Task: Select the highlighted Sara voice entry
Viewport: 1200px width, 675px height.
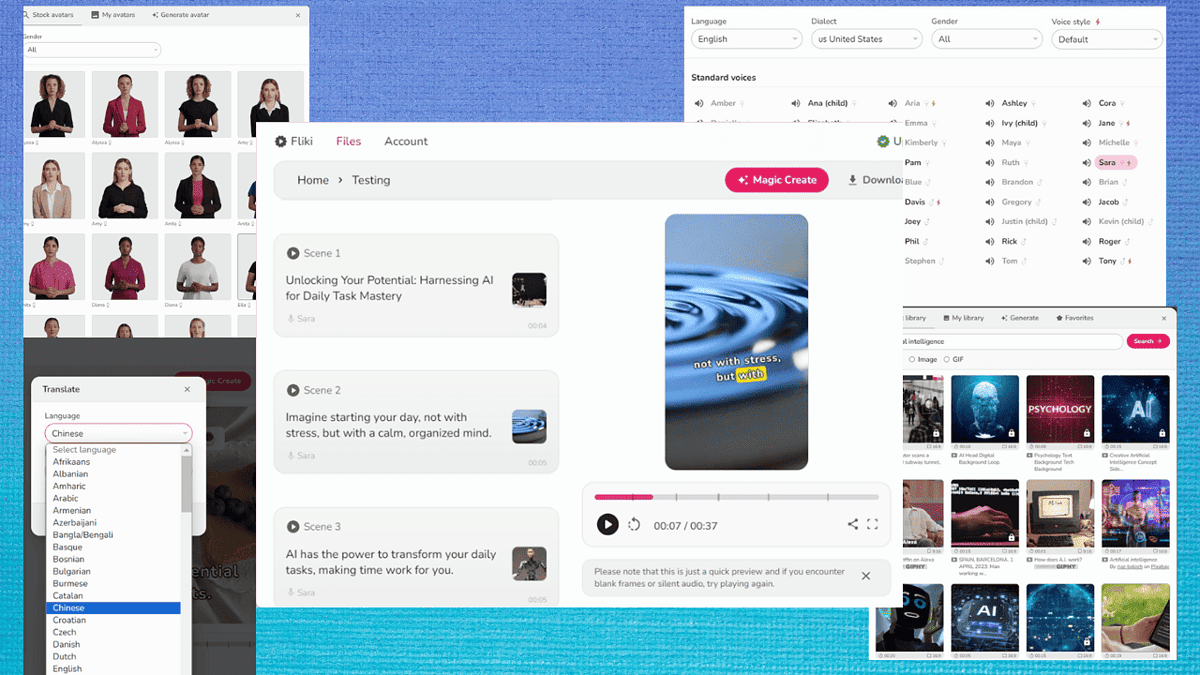Action: click(1116, 162)
